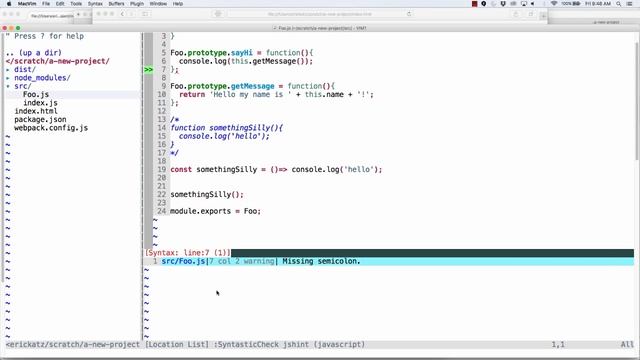This screenshot has width=640, height=360.
Task: Click the commented function somethingSilly() line
Action: pyautogui.click(x=227, y=128)
